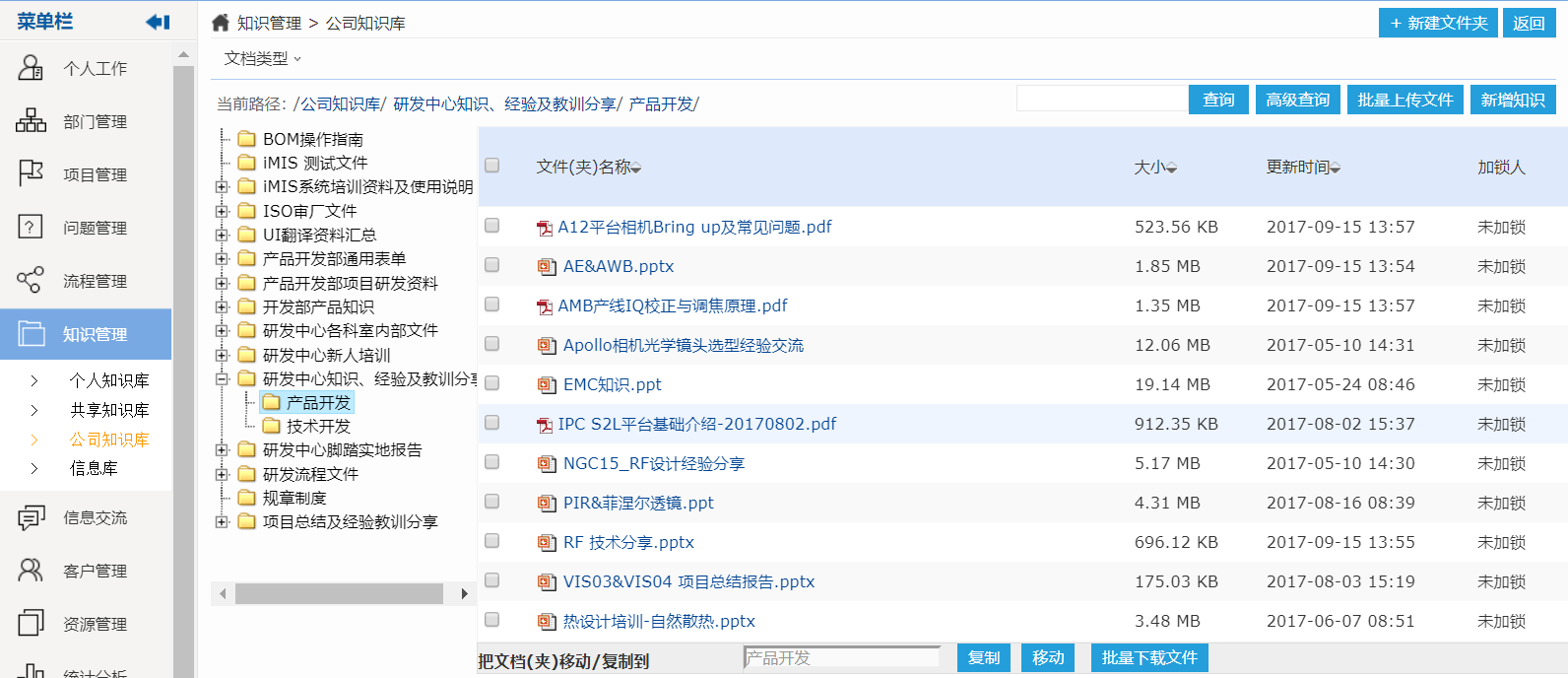
Task: Open 流程管理 via its share icon
Action: click(x=31, y=281)
